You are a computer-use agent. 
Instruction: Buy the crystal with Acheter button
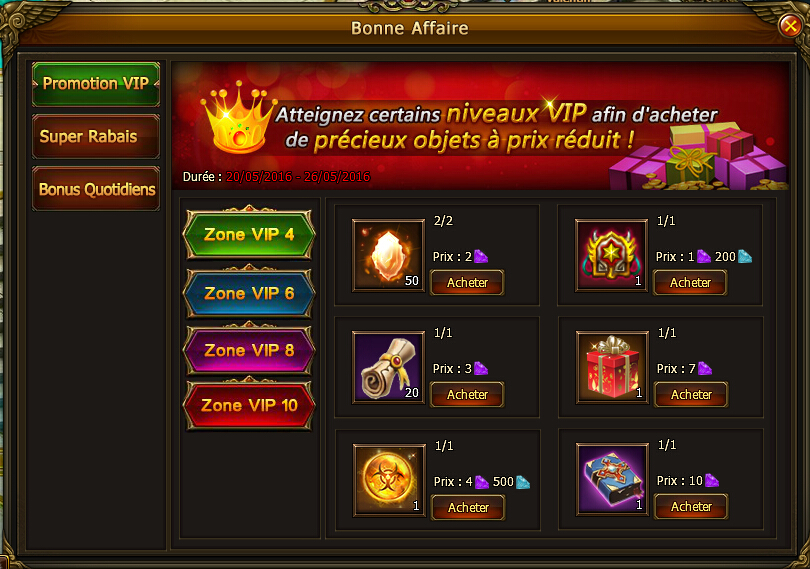[467, 283]
